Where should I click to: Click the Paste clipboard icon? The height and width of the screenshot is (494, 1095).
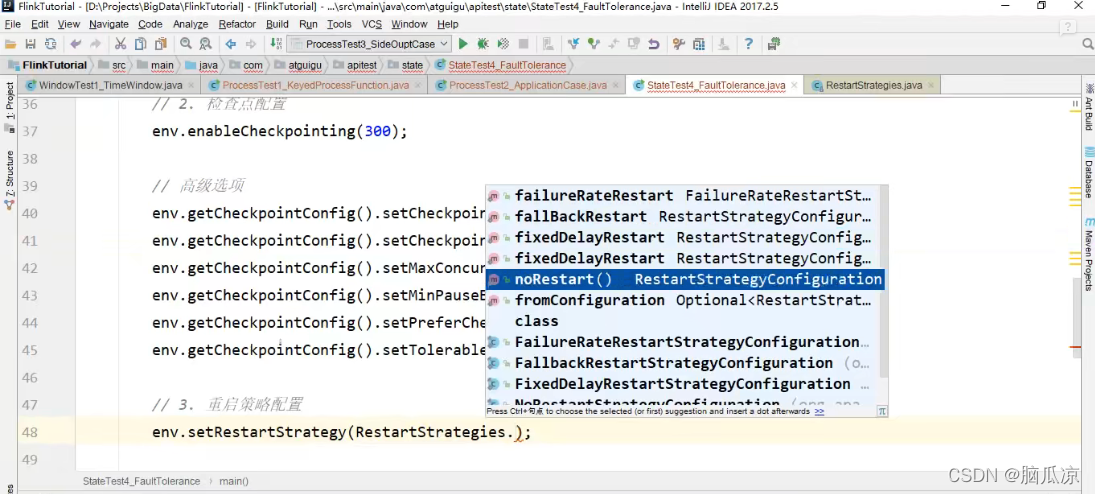click(161, 44)
